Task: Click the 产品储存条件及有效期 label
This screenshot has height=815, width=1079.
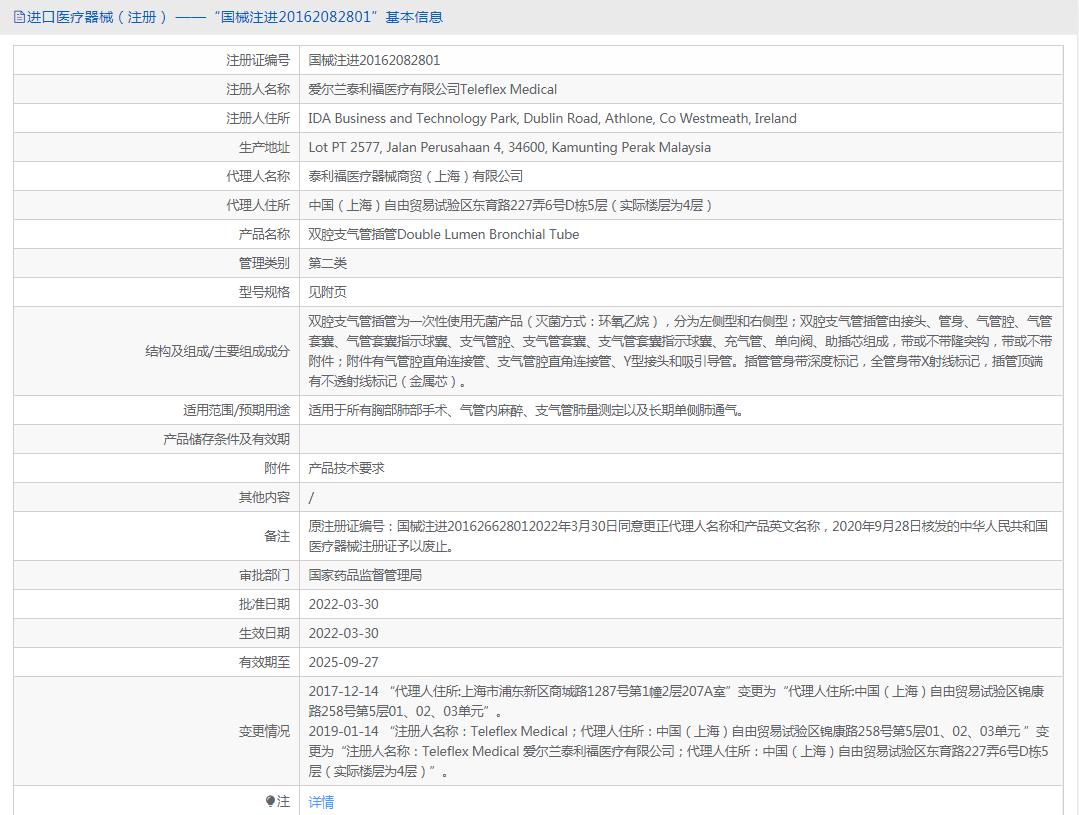Action: point(226,439)
